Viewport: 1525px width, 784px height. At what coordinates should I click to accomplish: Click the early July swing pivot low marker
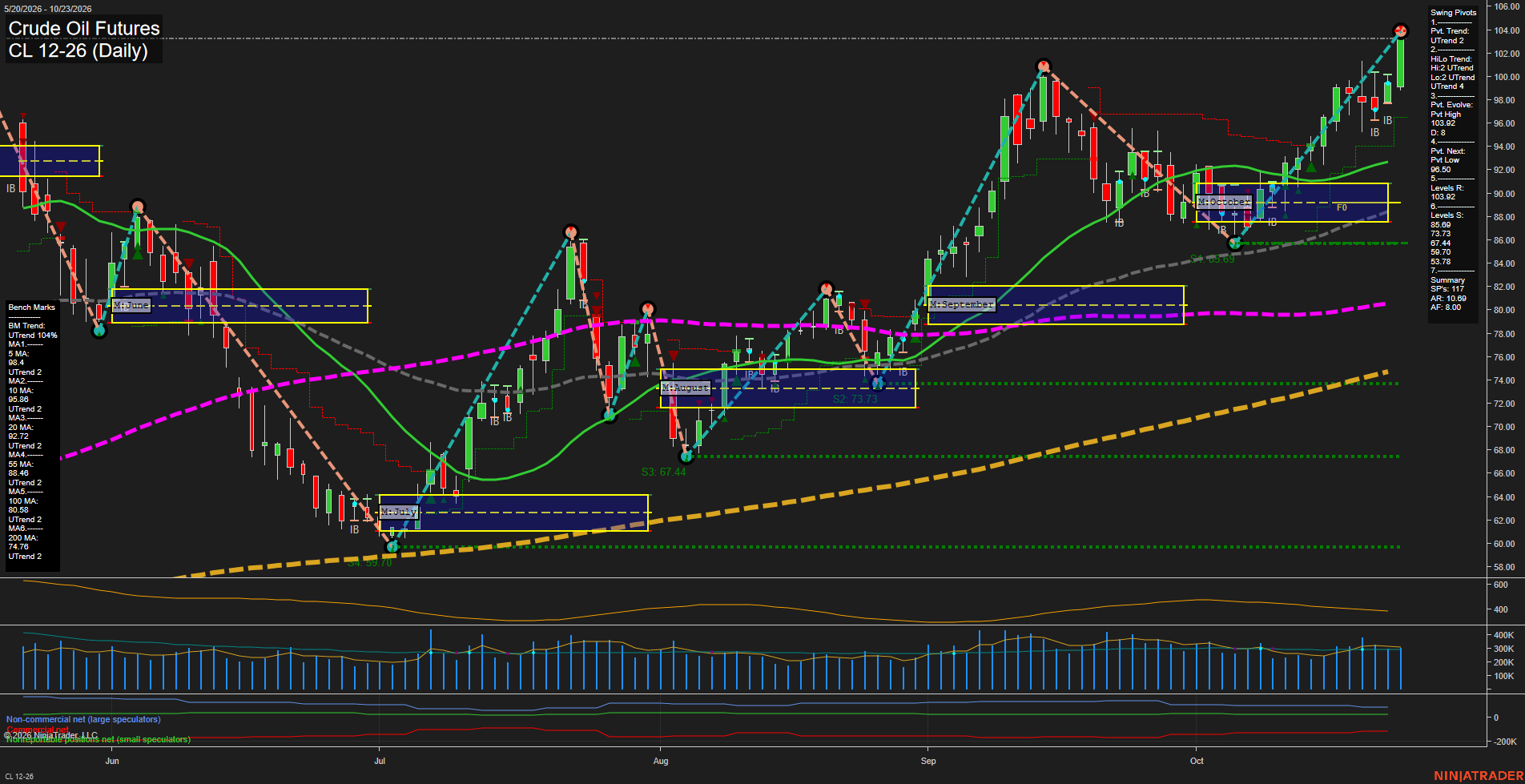pyautogui.click(x=392, y=546)
